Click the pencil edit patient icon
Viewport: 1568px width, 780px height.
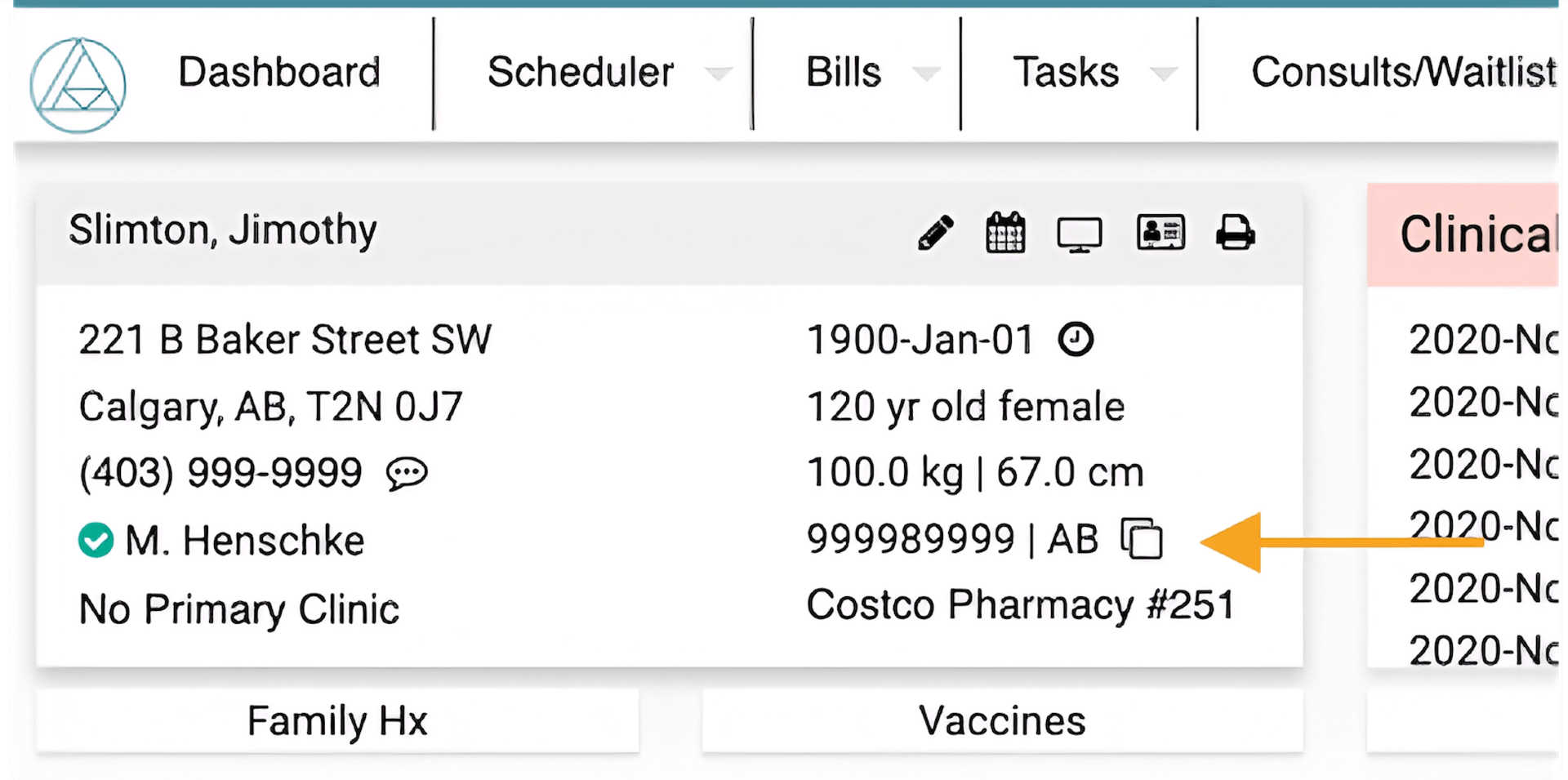point(935,233)
